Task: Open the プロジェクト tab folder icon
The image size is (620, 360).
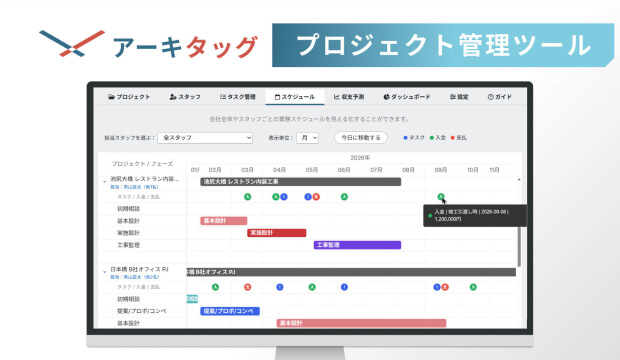Action: [111, 97]
